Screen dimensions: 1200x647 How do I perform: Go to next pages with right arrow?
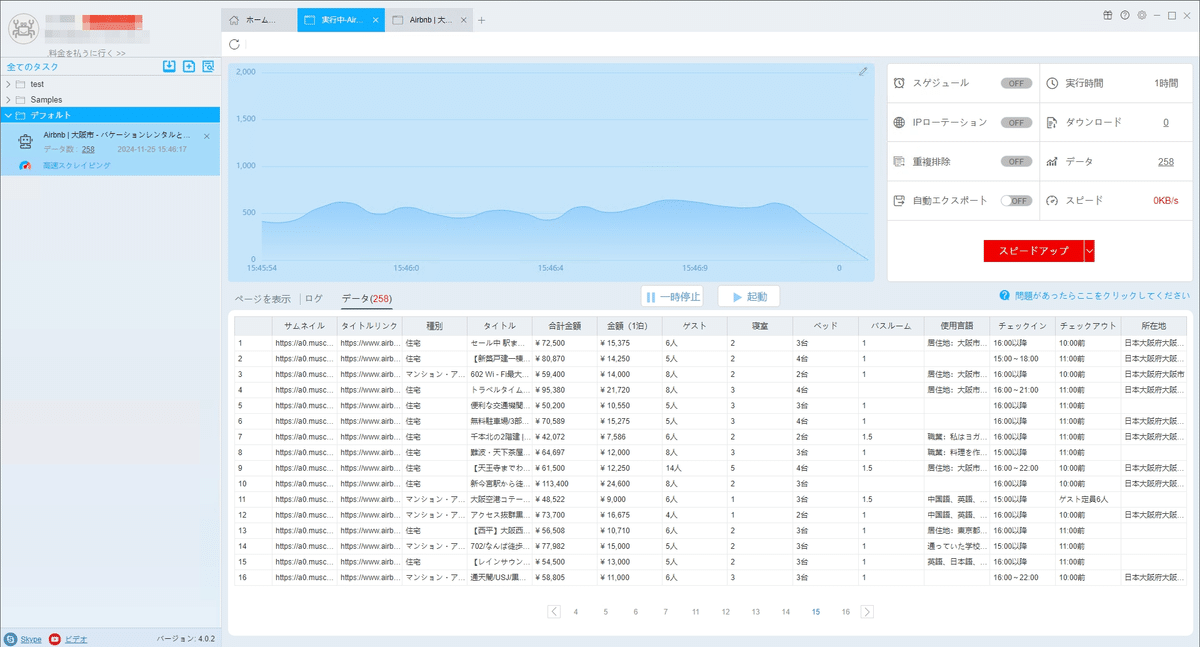coord(867,612)
